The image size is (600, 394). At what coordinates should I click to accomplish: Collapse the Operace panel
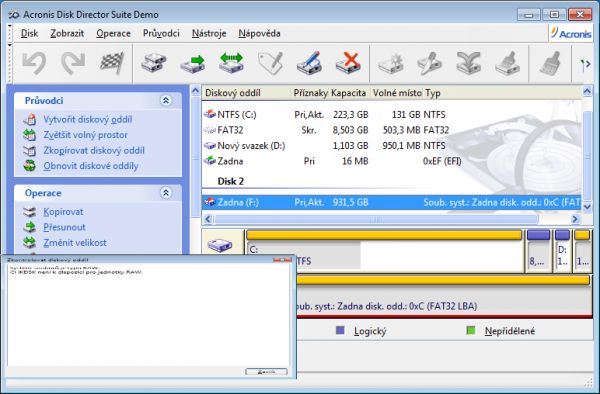166,193
